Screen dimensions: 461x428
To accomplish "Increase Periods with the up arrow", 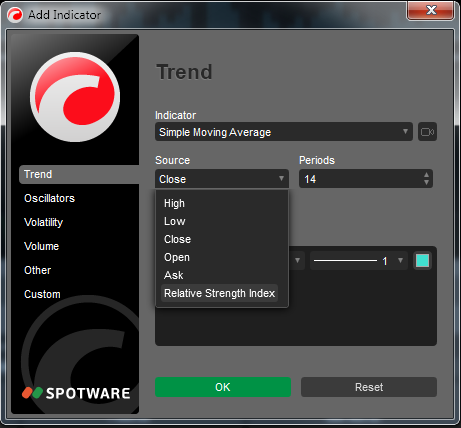I will pyautogui.click(x=426, y=175).
